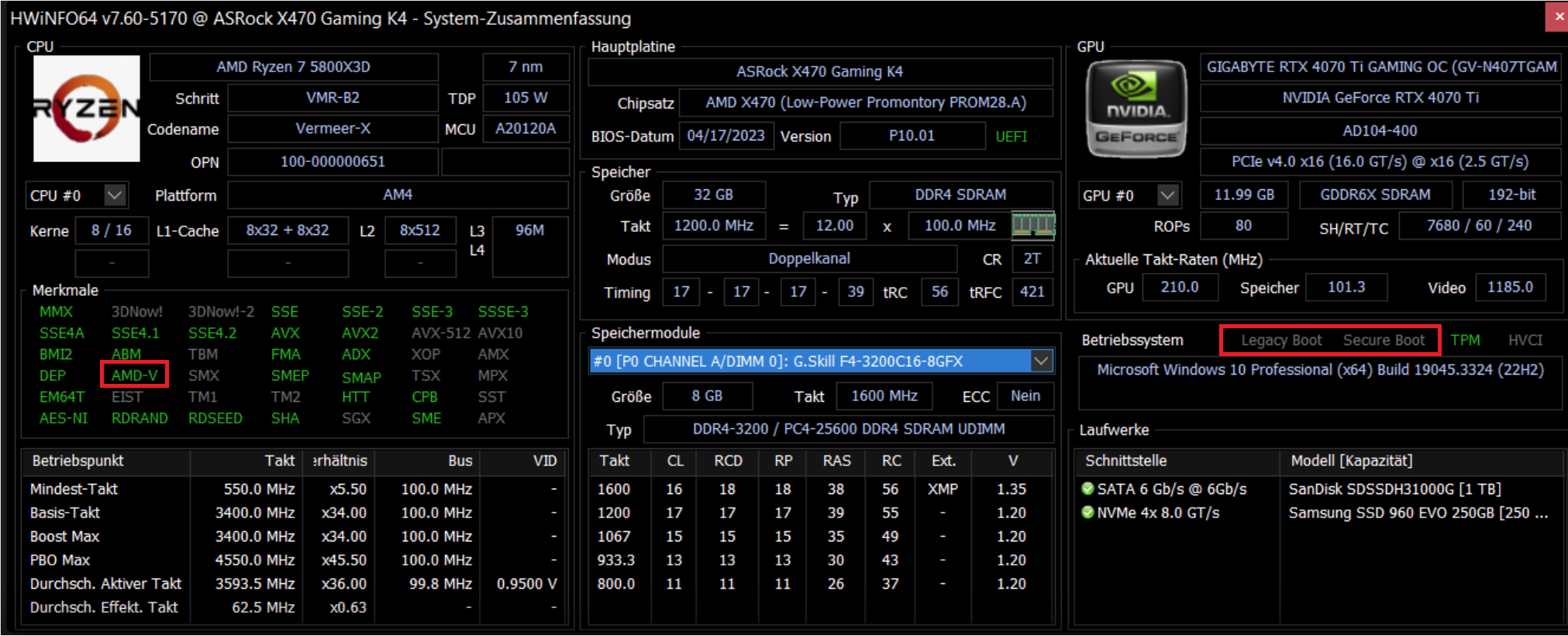Click the DDR4 SDRAM memory type field
This screenshot has height=636, width=1568.
(960, 195)
